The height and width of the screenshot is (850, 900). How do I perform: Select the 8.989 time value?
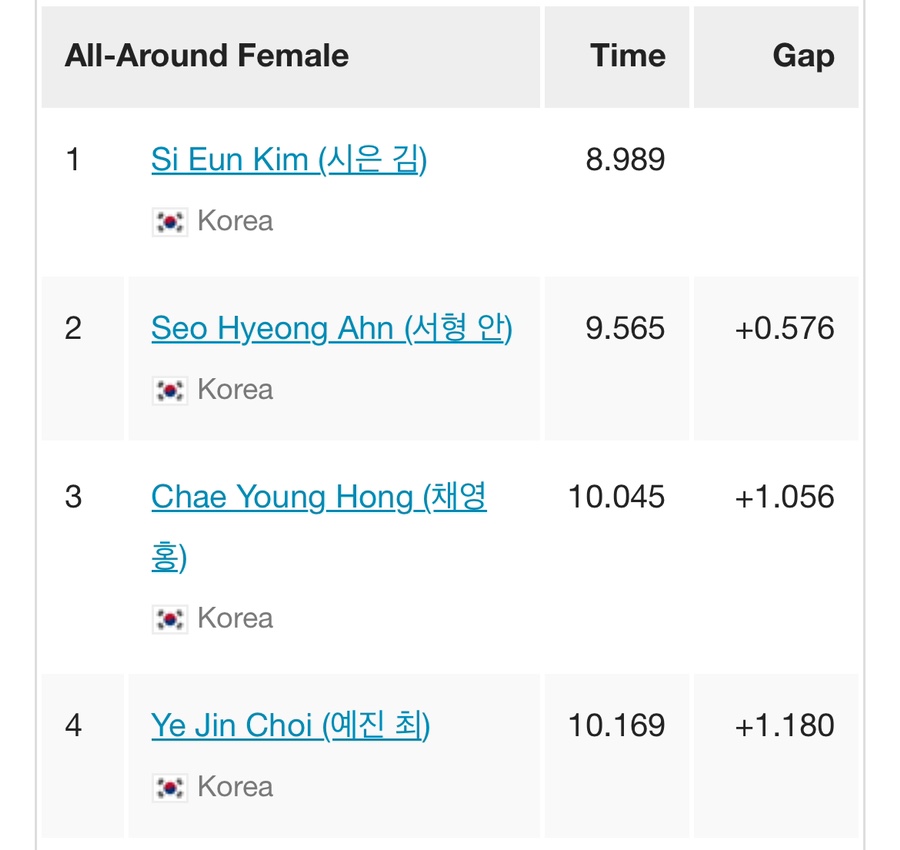pyautogui.click(x=625, y=160)
